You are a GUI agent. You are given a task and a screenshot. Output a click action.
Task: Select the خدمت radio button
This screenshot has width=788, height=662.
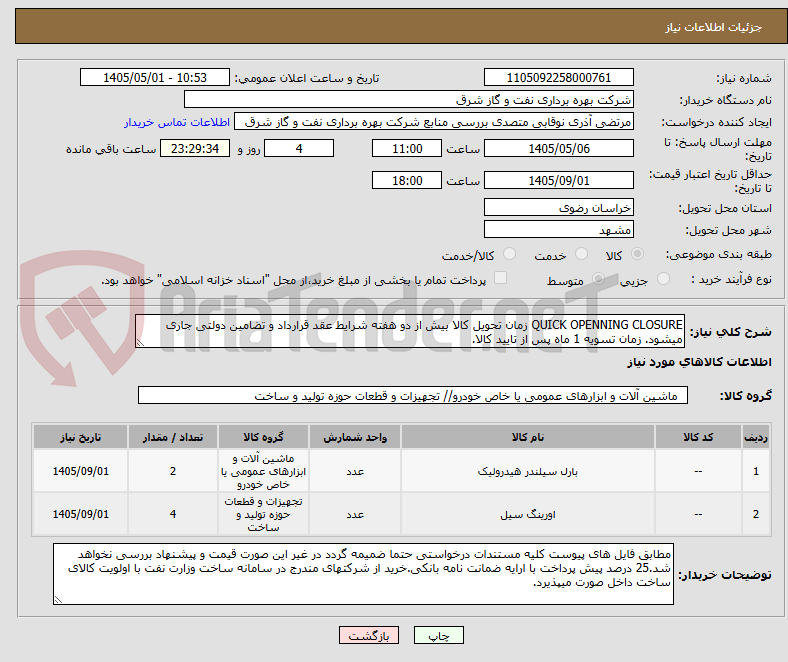(581, 254)
